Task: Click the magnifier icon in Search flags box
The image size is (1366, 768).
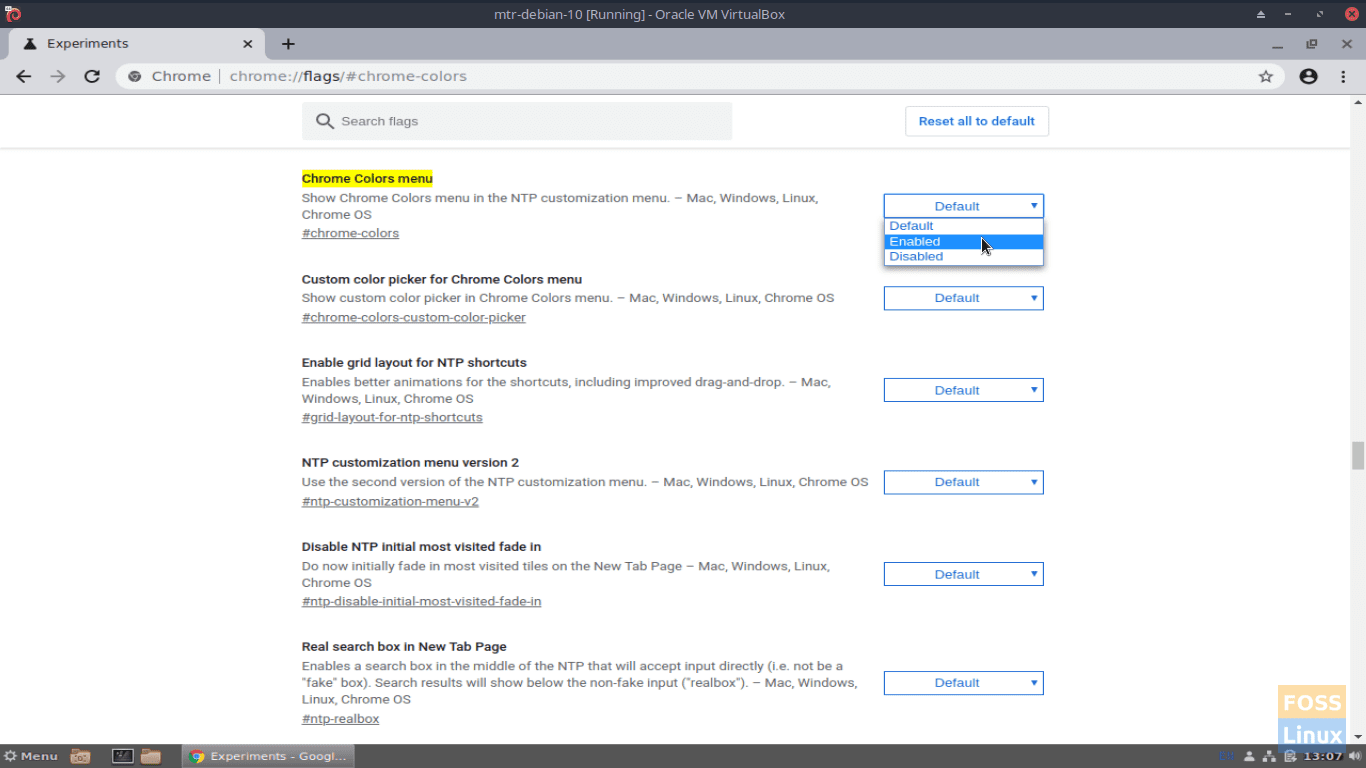Action: (324, 121)
